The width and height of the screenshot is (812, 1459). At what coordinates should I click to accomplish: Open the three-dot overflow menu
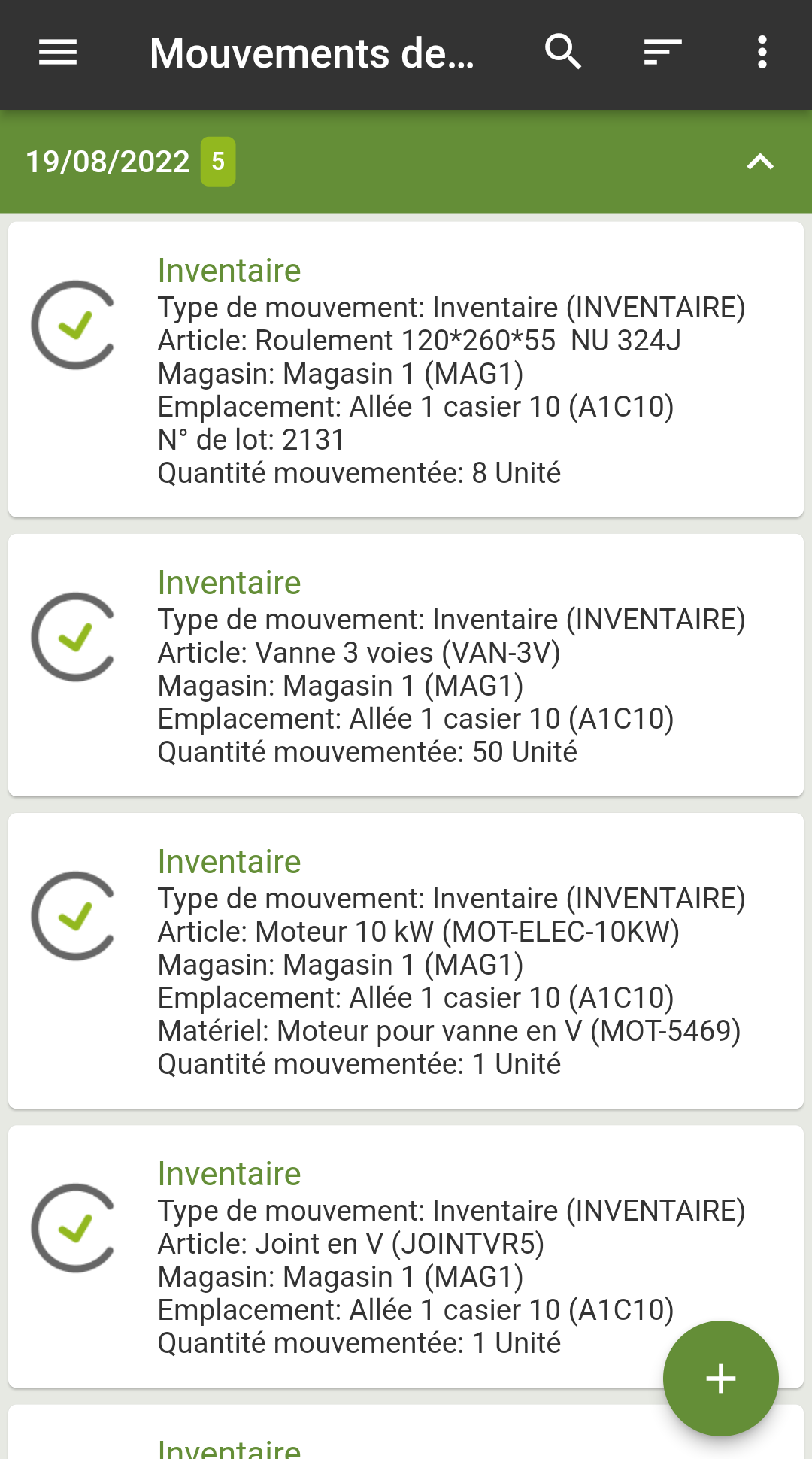tap(762, 53)
